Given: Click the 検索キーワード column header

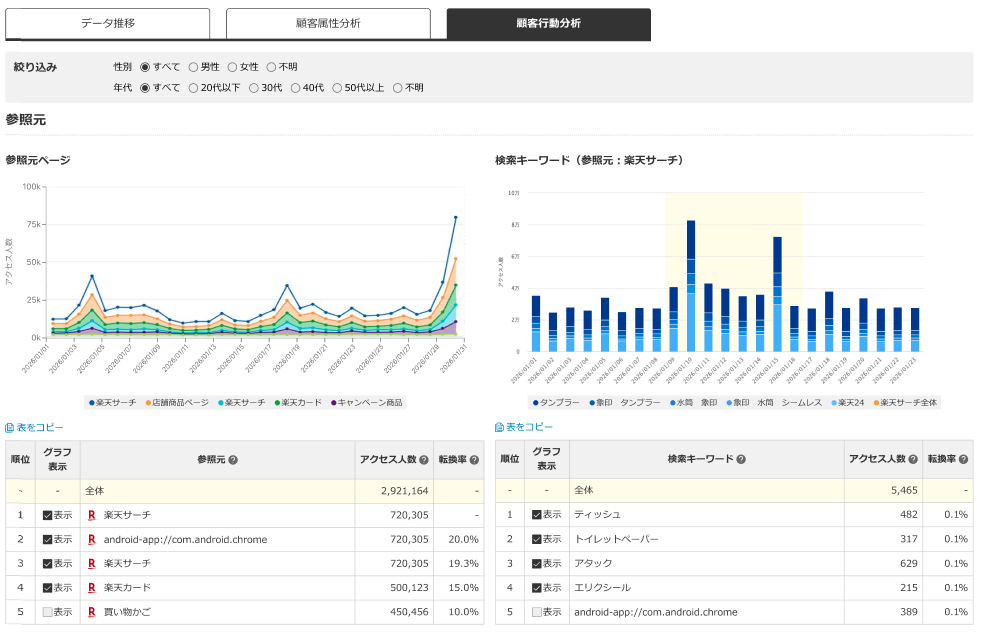Looking at the screenshot, I should point(706,460).
